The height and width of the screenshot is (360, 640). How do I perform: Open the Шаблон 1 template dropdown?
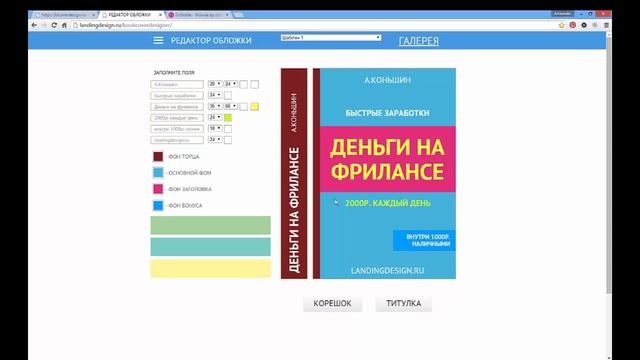click(x=331, y=38)
